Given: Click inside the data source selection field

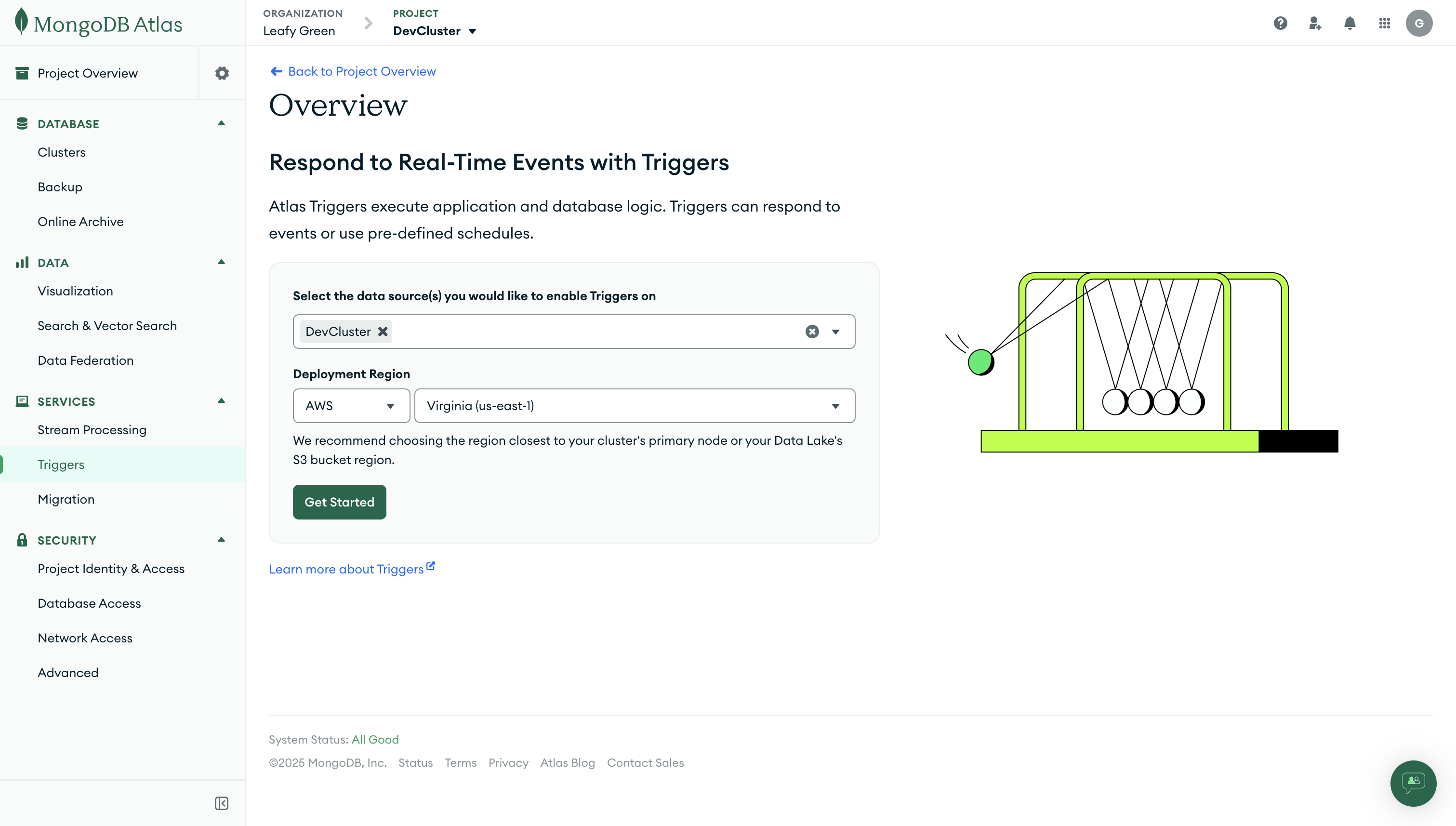Looking at the screenshot, I should (x=596, y=331).
